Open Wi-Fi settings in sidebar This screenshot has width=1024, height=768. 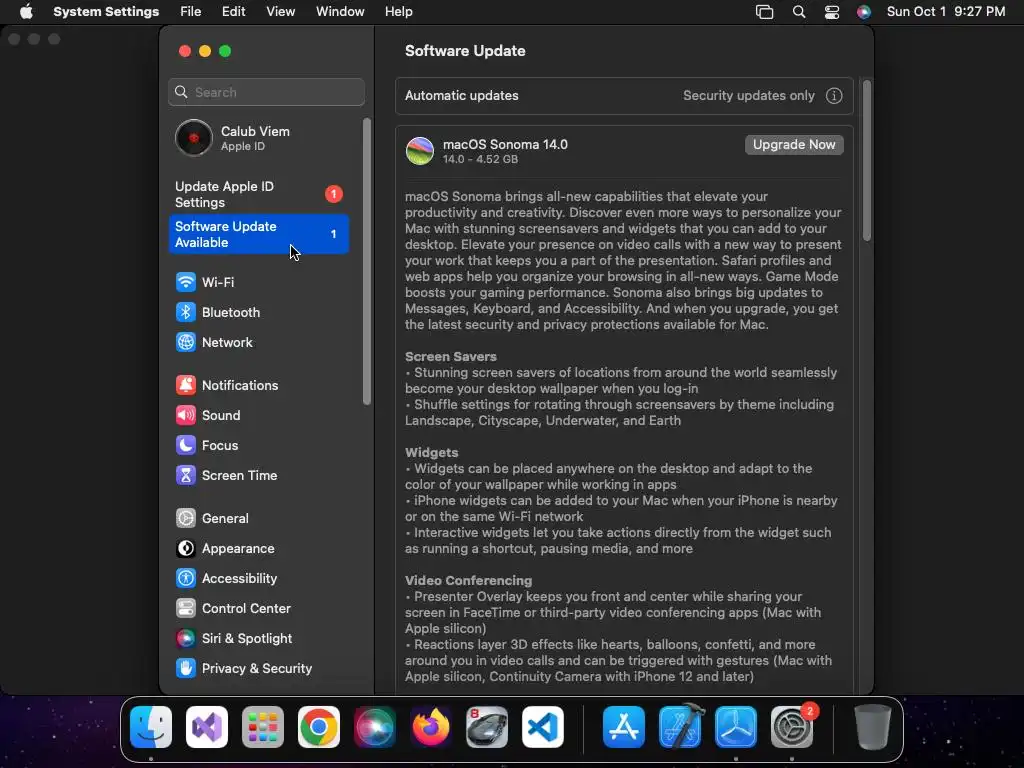(259, 282)
